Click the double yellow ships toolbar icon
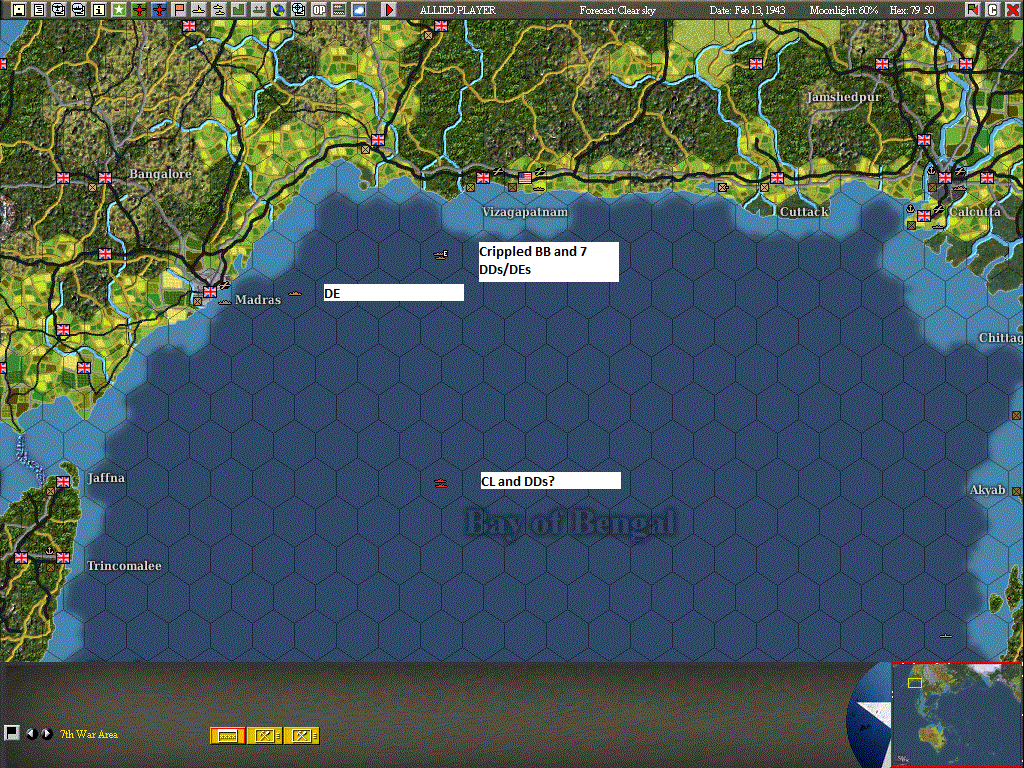Viewport: 1024px width, 768px height. pyautogui.click(x=219, y=10)
